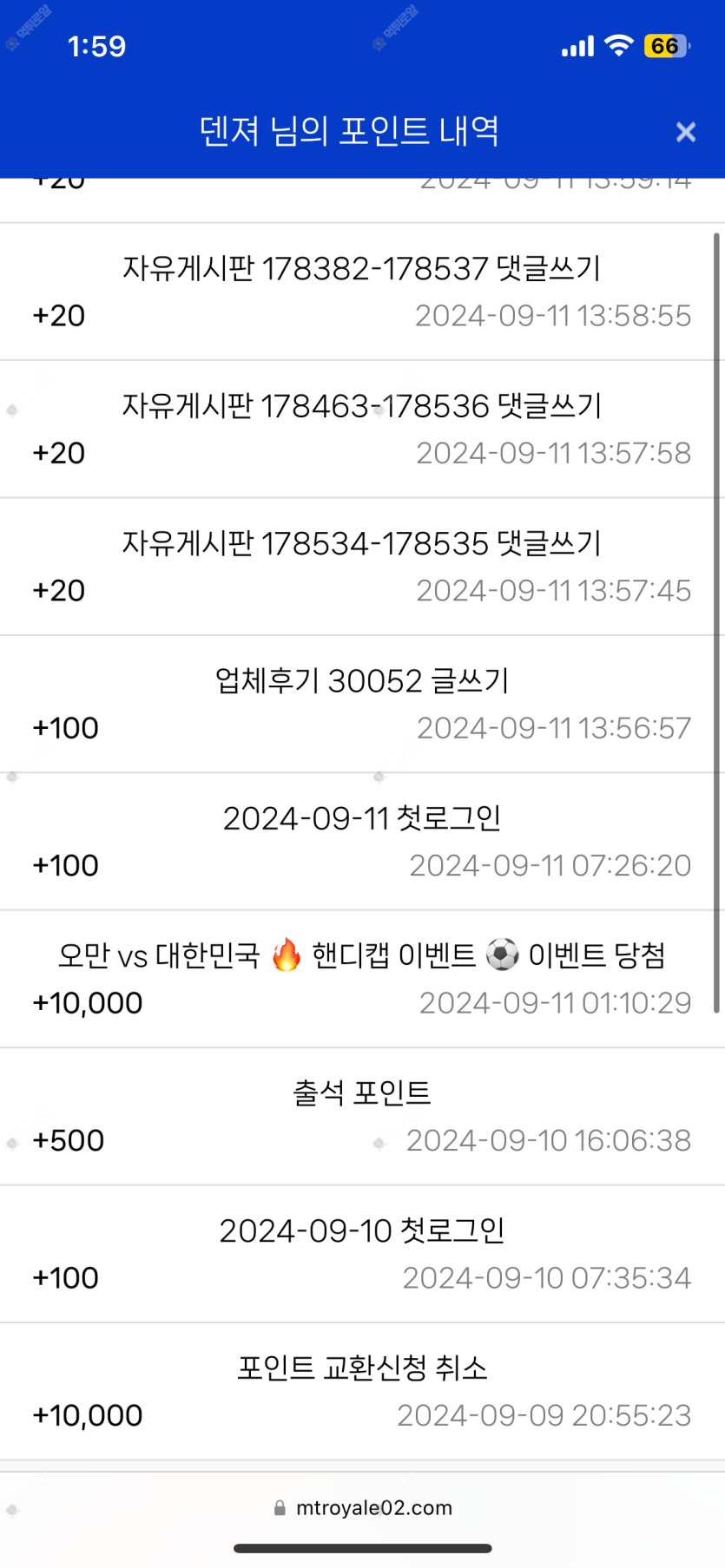Tap the battery level indicator
725x1568 pixels.
pos(666,46)
